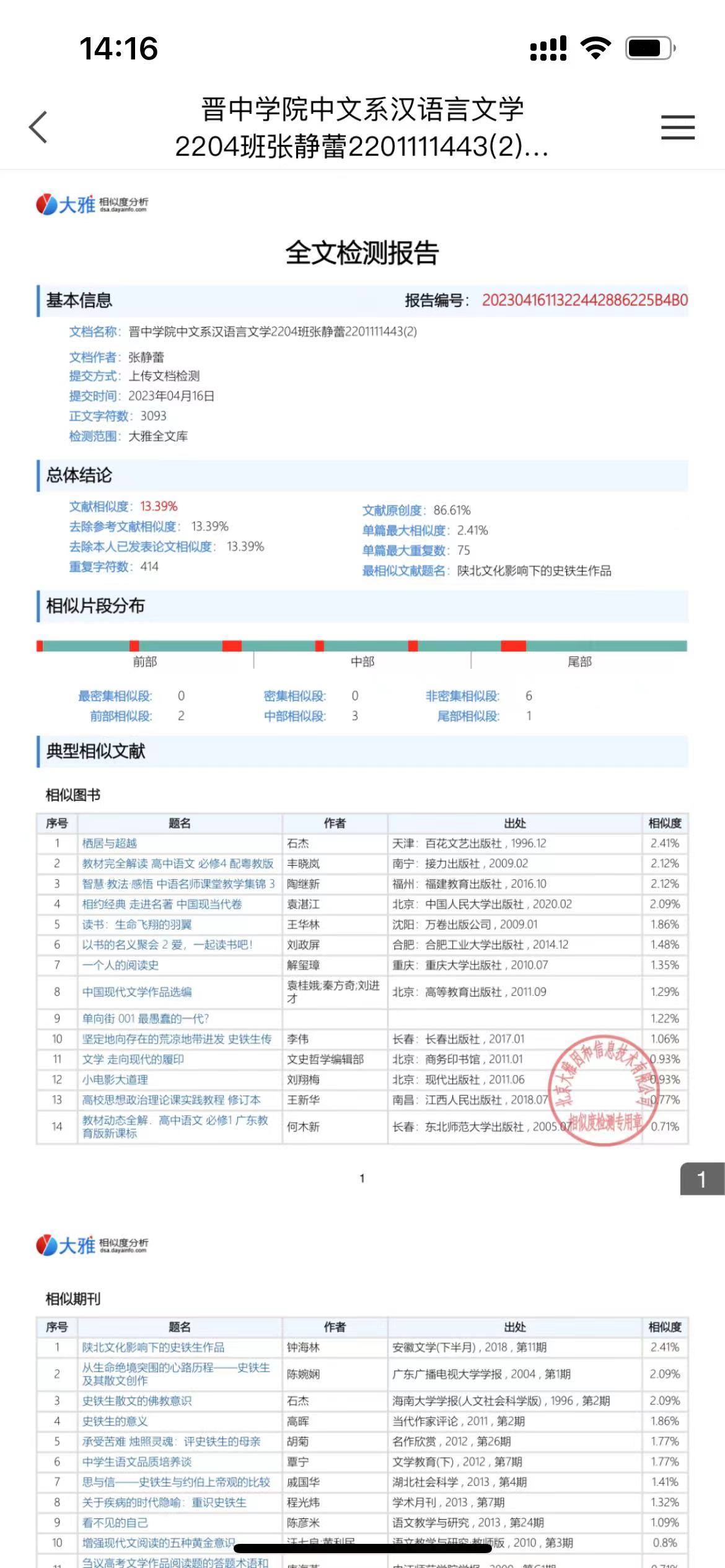The height and width of the screenshot is (1568, 725).
Task: Open book 小电影大道理
Action: tap(115, 1080)
